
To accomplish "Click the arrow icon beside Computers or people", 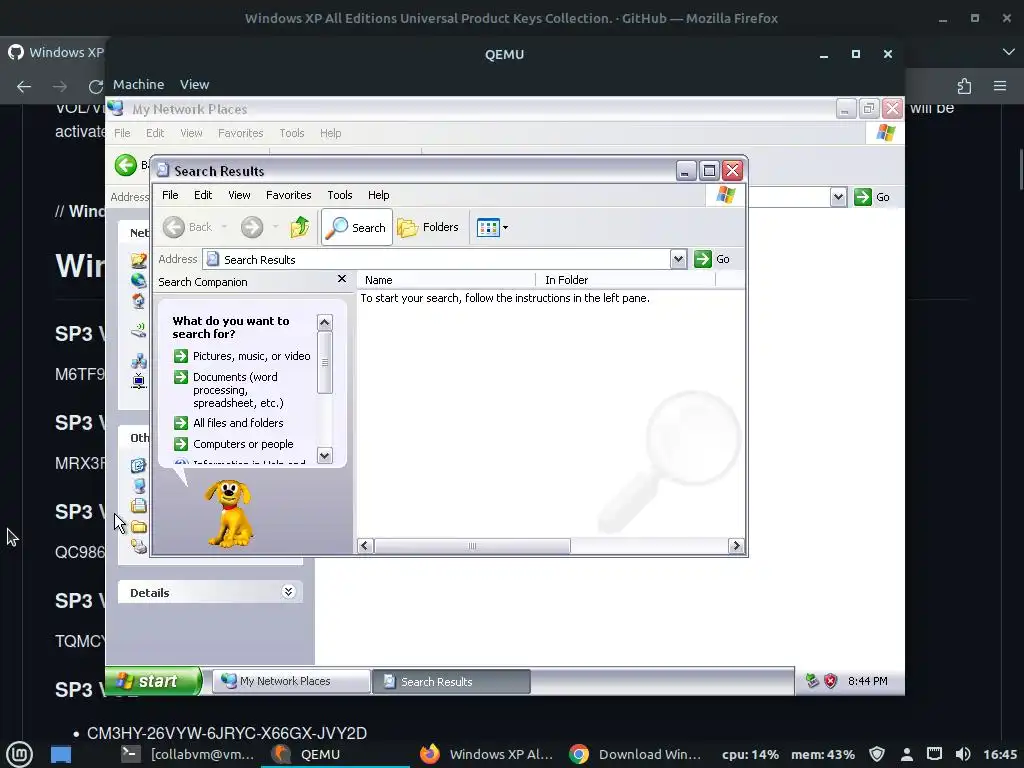I will (x=181, y=444).
